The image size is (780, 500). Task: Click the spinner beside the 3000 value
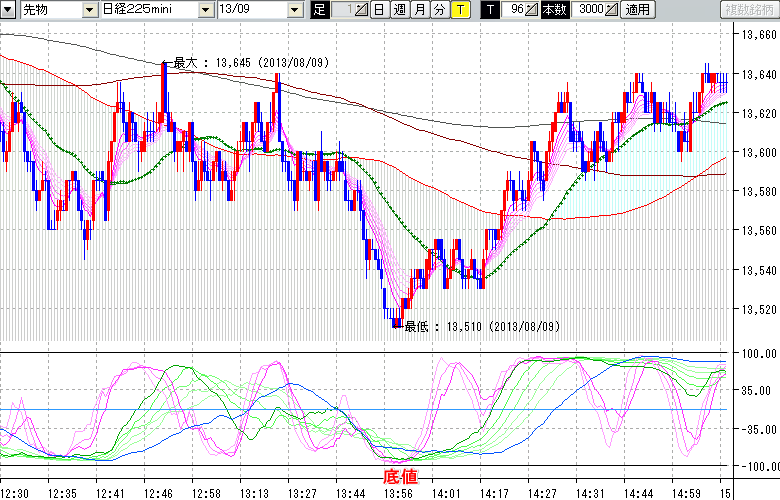click(x=612, y=9)
